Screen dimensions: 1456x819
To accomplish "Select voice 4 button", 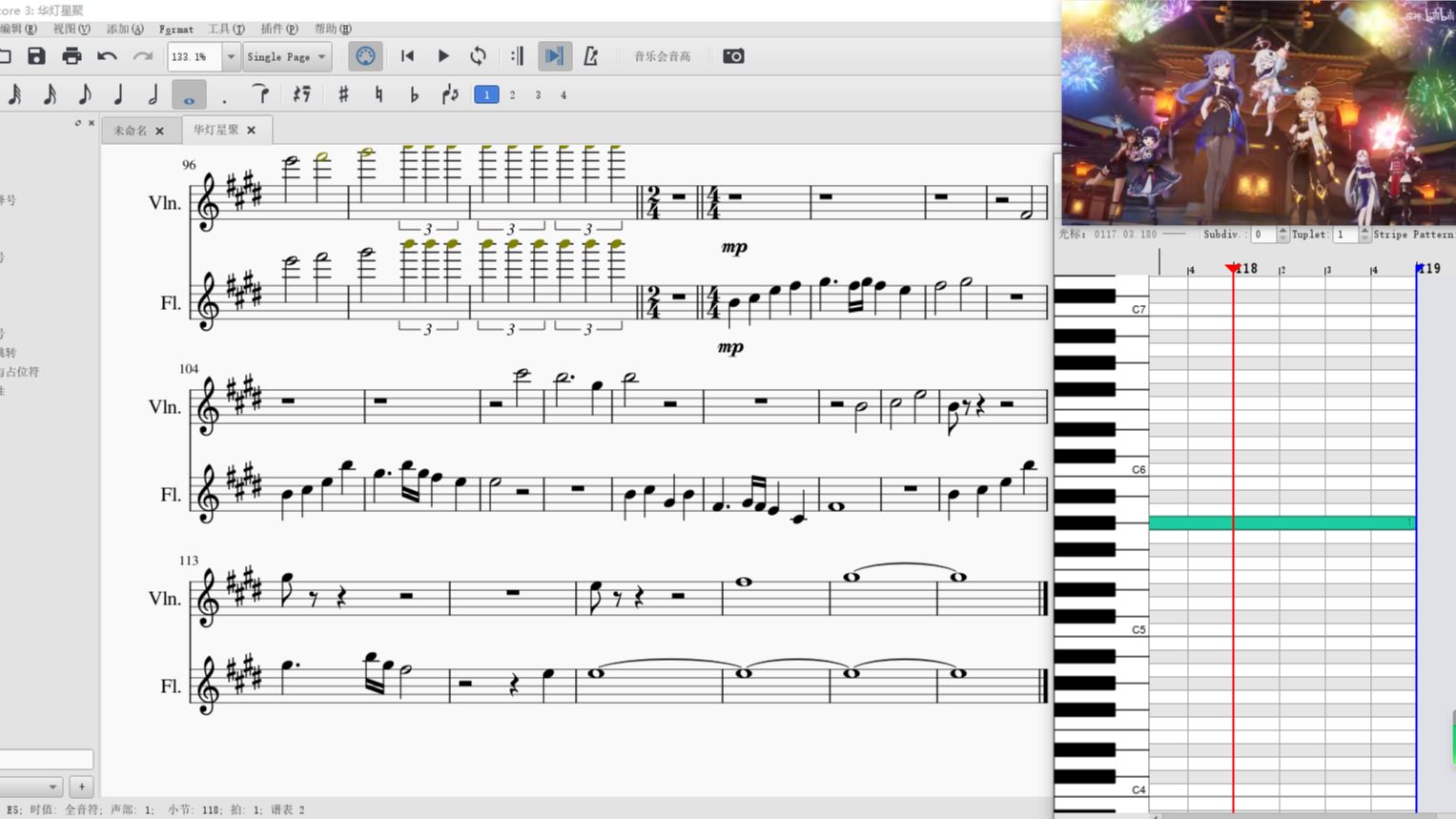I will pyautogui.click(x=564, y=94).
